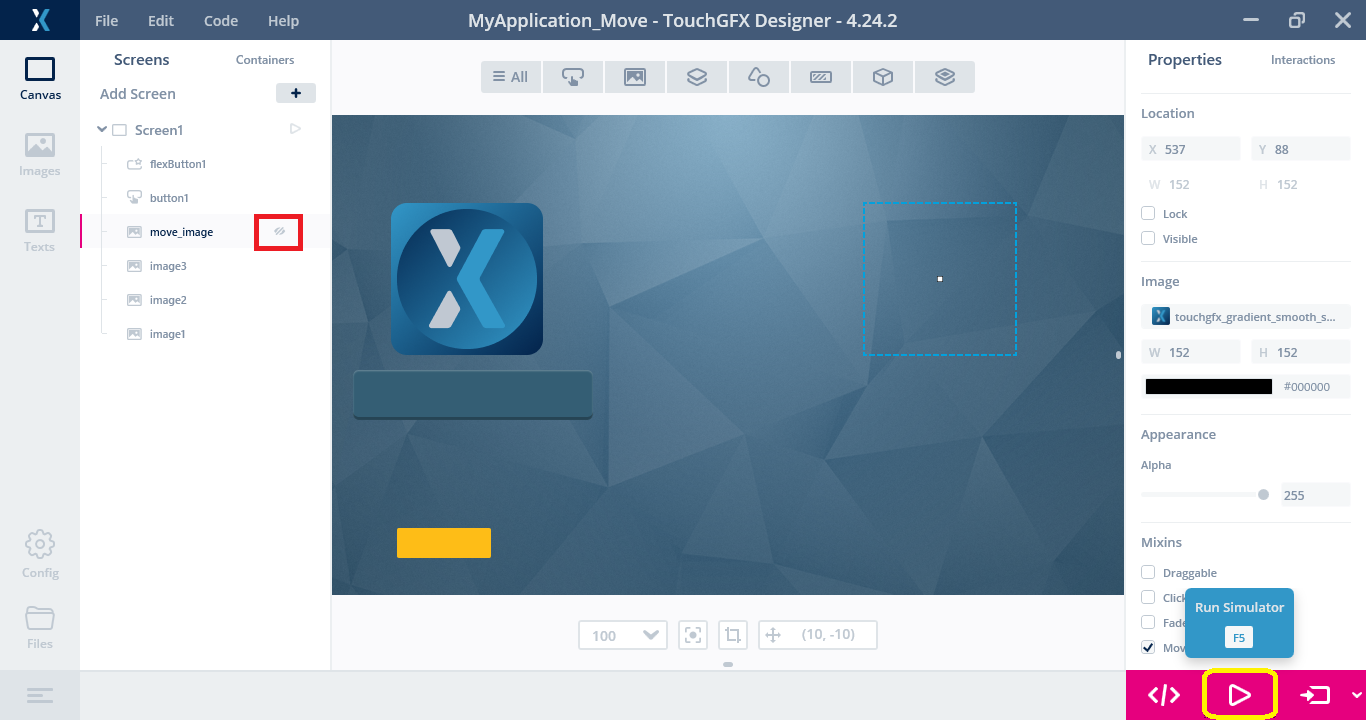Click the center-on-canvas icon
The height and width of the screenshot is (720, 1366).
click(x=693, y=635)
